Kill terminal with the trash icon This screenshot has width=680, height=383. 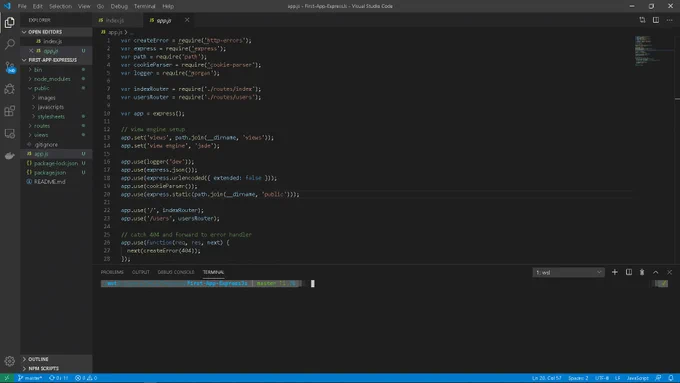pos(642,272)
